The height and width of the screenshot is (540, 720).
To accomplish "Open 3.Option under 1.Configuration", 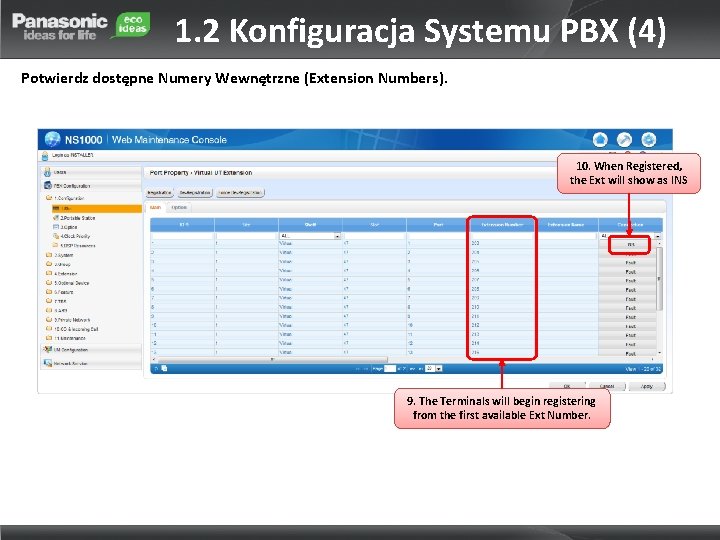I will coord(66,227).
